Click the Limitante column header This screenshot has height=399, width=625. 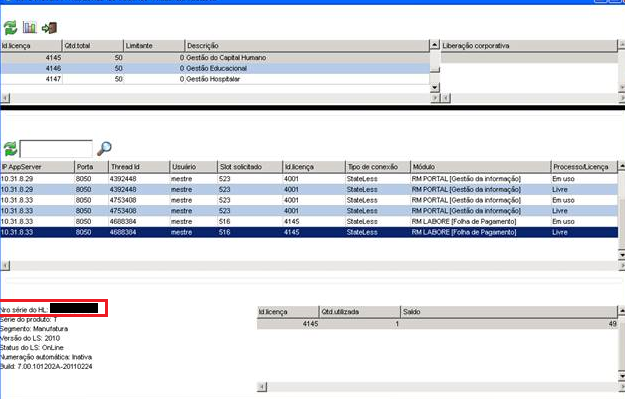coord(154,45)
